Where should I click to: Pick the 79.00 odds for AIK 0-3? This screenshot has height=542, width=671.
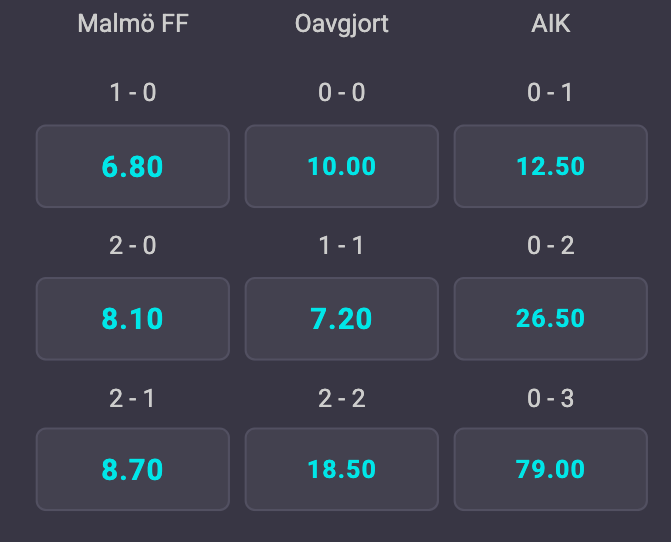[551, 469]
